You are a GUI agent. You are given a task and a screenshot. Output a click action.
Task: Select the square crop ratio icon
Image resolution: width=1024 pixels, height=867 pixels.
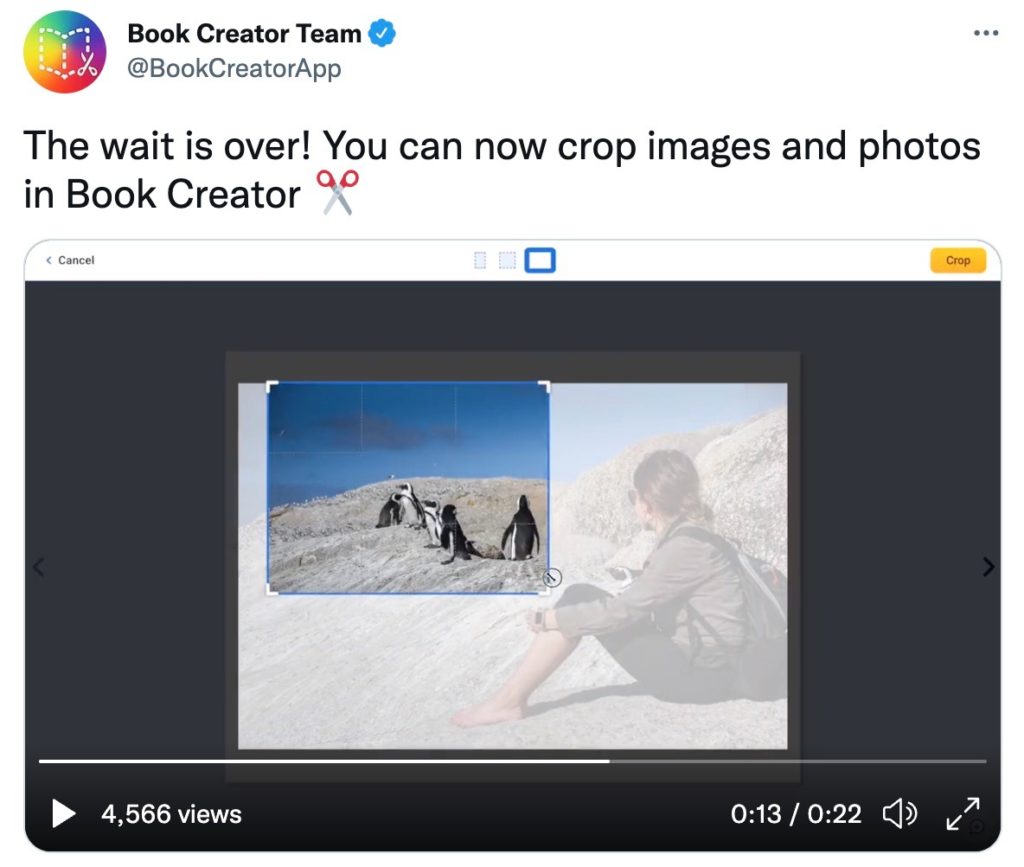[x=507, y=261]
